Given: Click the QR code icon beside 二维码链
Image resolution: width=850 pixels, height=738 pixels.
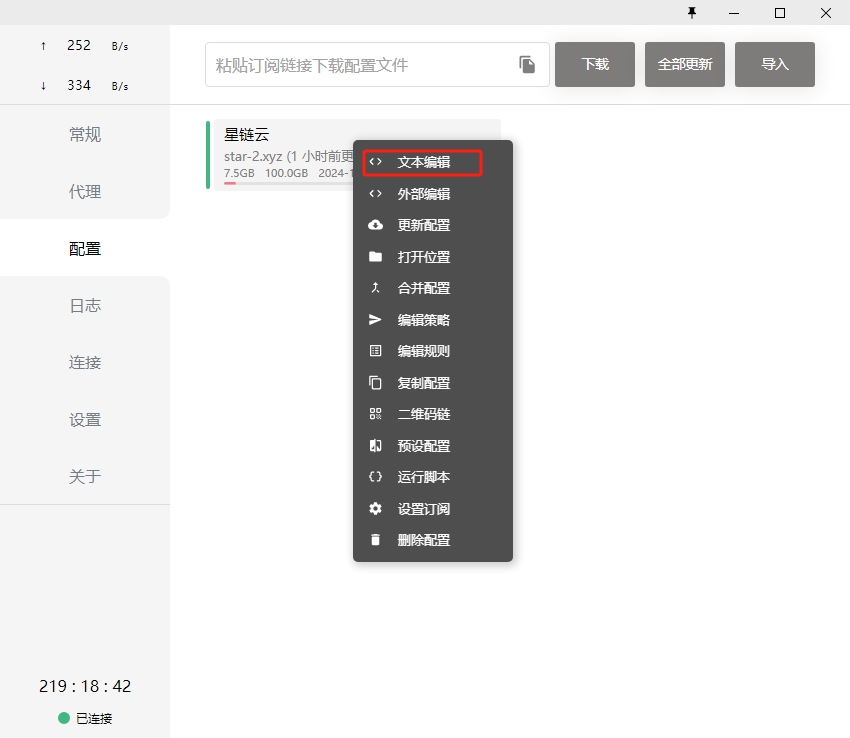Looking at the screenshot, I should click(x=376, y=414).
